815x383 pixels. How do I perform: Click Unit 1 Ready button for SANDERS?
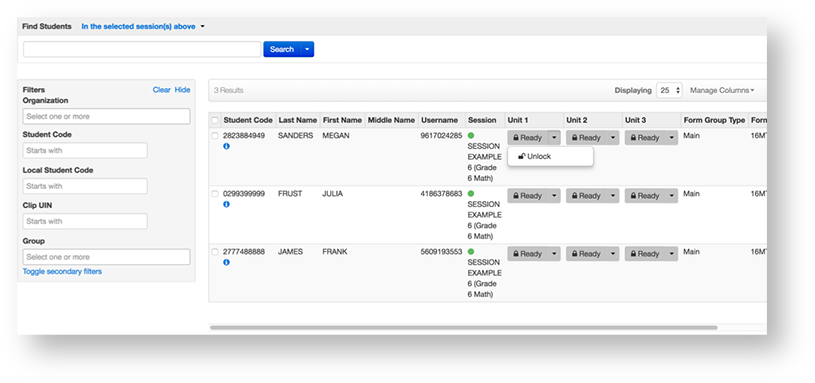pyautogui.click(x=528, y=138)
